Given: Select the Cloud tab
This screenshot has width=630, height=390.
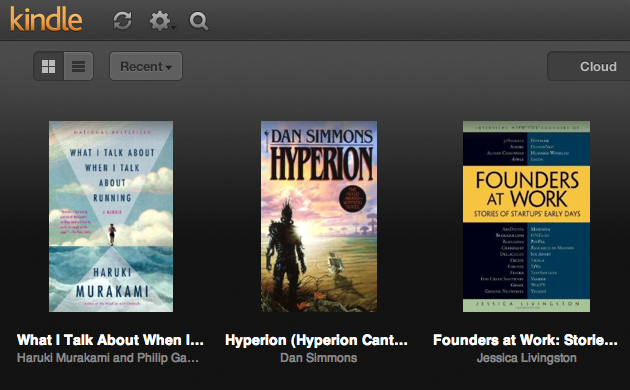Looking at the screenshot, I should pos(589,66).
